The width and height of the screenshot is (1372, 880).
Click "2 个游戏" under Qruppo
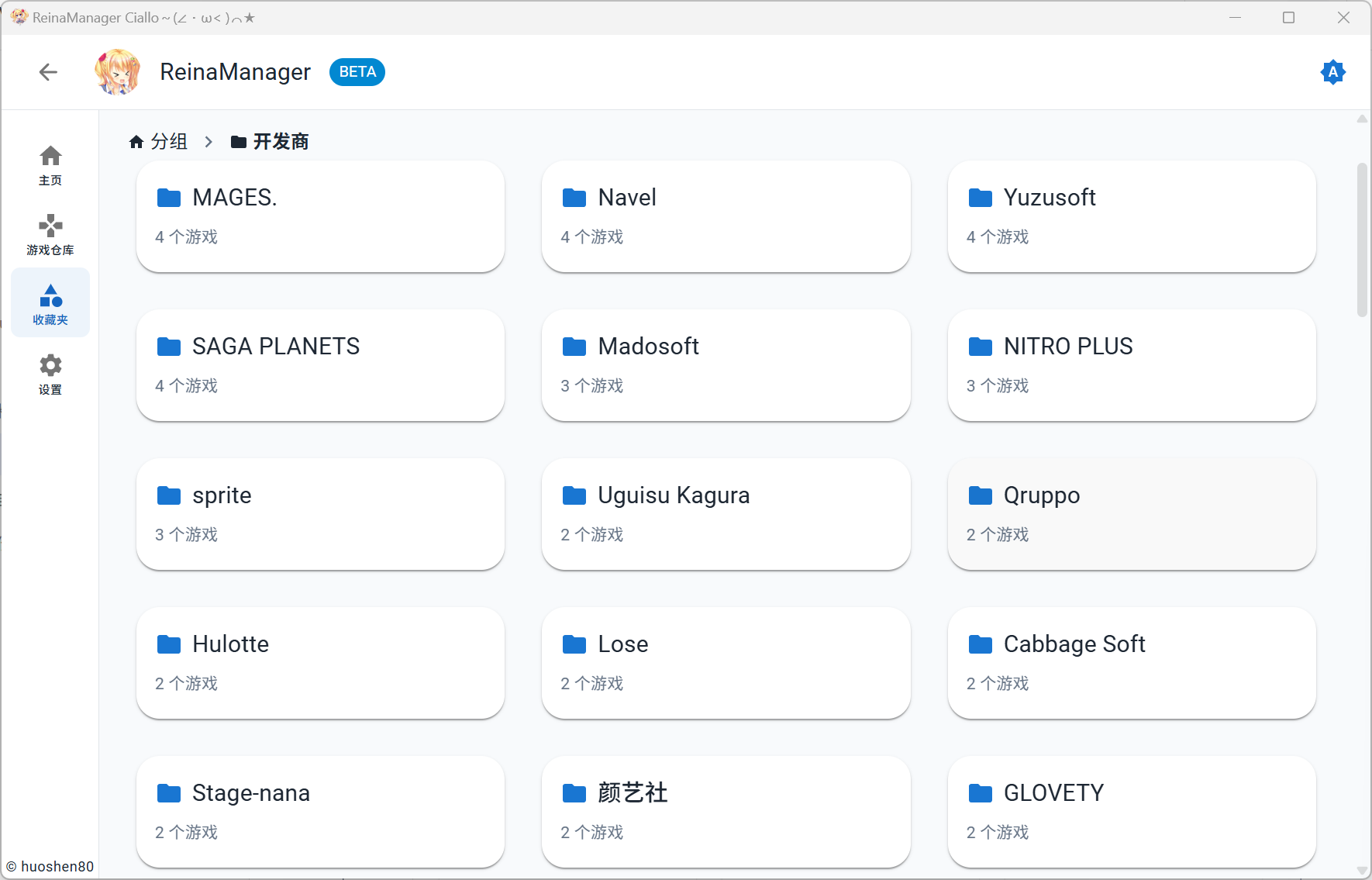998,534
